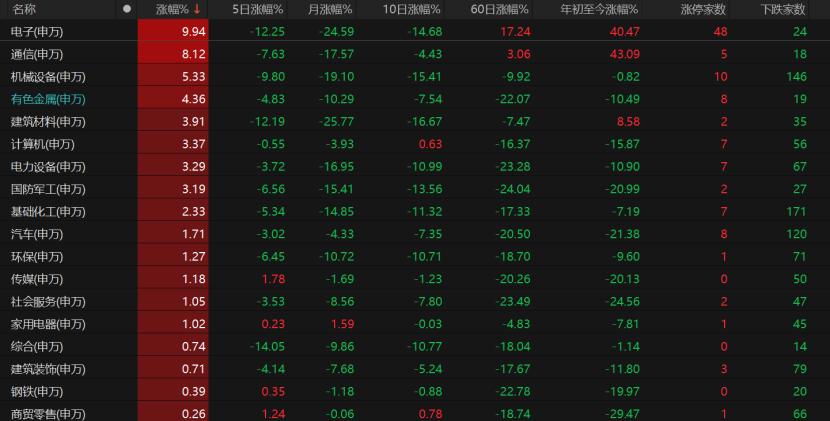Sort by the 月涨幅% column header
830x421 pixels.
coord(330,9)
